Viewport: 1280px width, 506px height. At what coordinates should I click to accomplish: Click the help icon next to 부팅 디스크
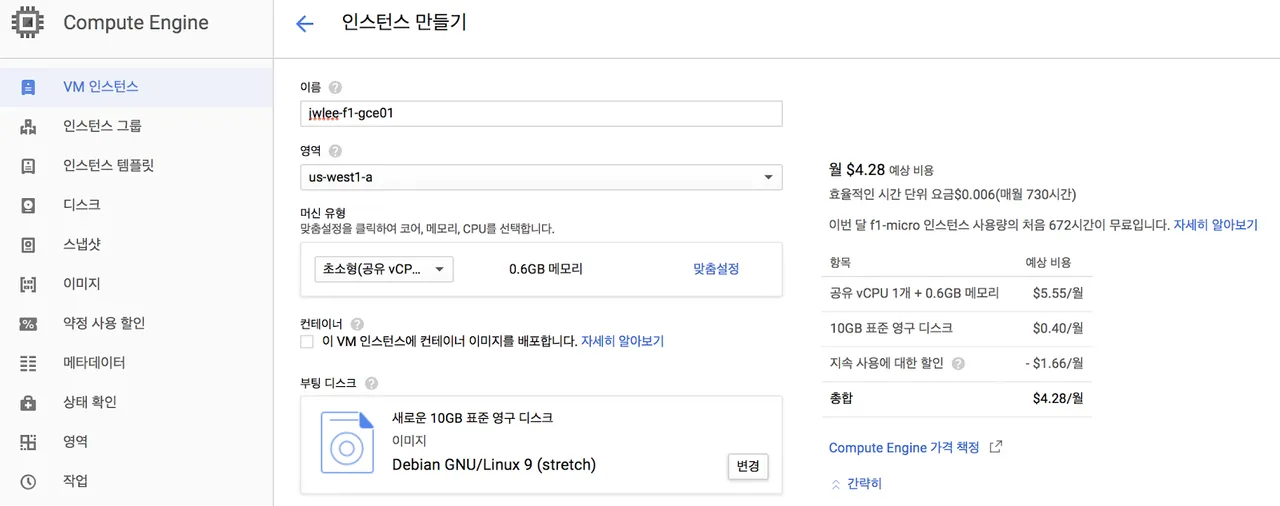pos(371,384)
